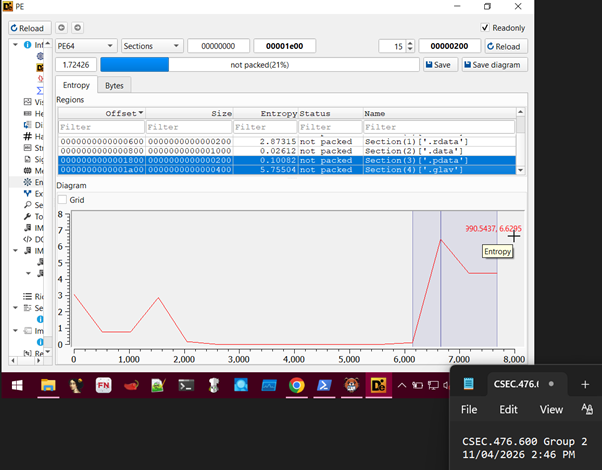The image size is (602, 470).
Task: Click the Save diagram button
Action: (x=494, y=65)
